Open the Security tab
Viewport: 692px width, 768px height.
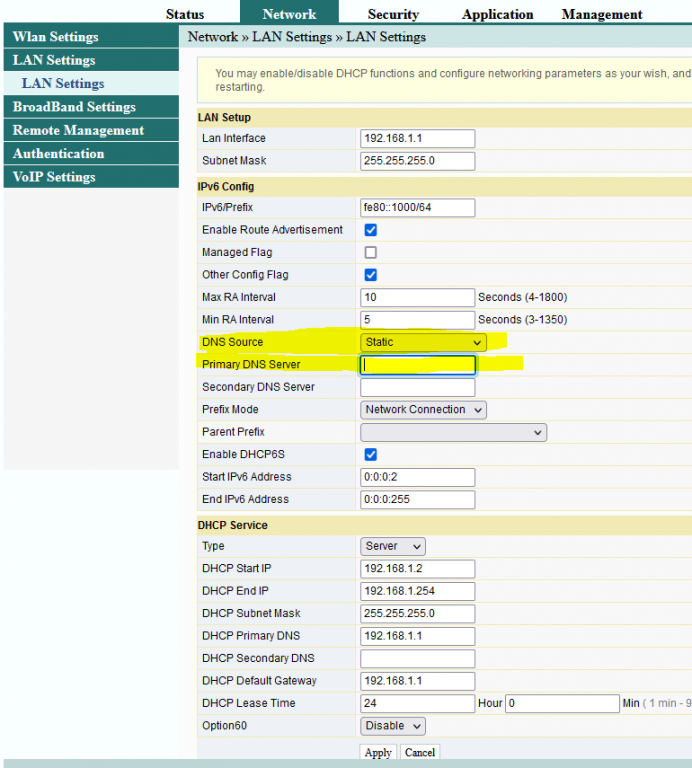pos(393,14)
